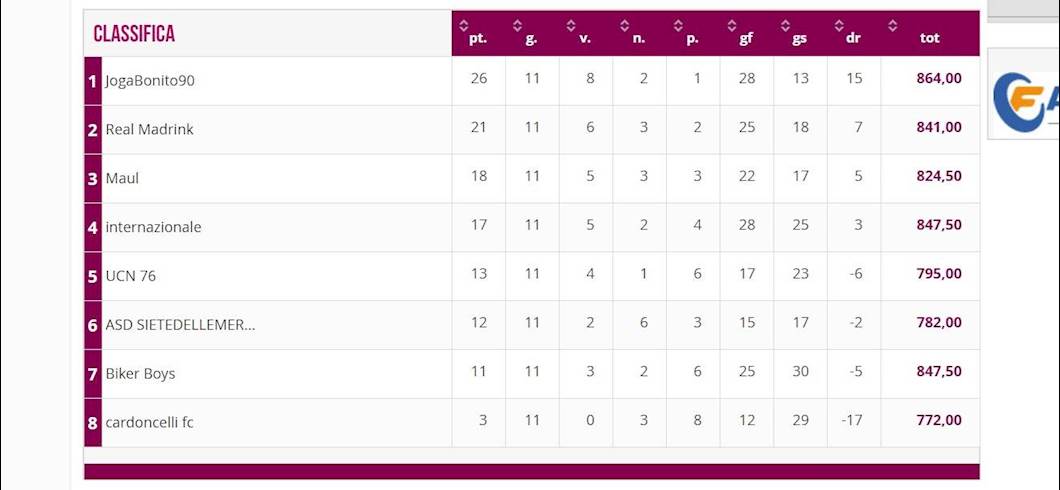Click JogaBonito90 total score 864,00
1060x490 pixels.
[x=938, y=79]
